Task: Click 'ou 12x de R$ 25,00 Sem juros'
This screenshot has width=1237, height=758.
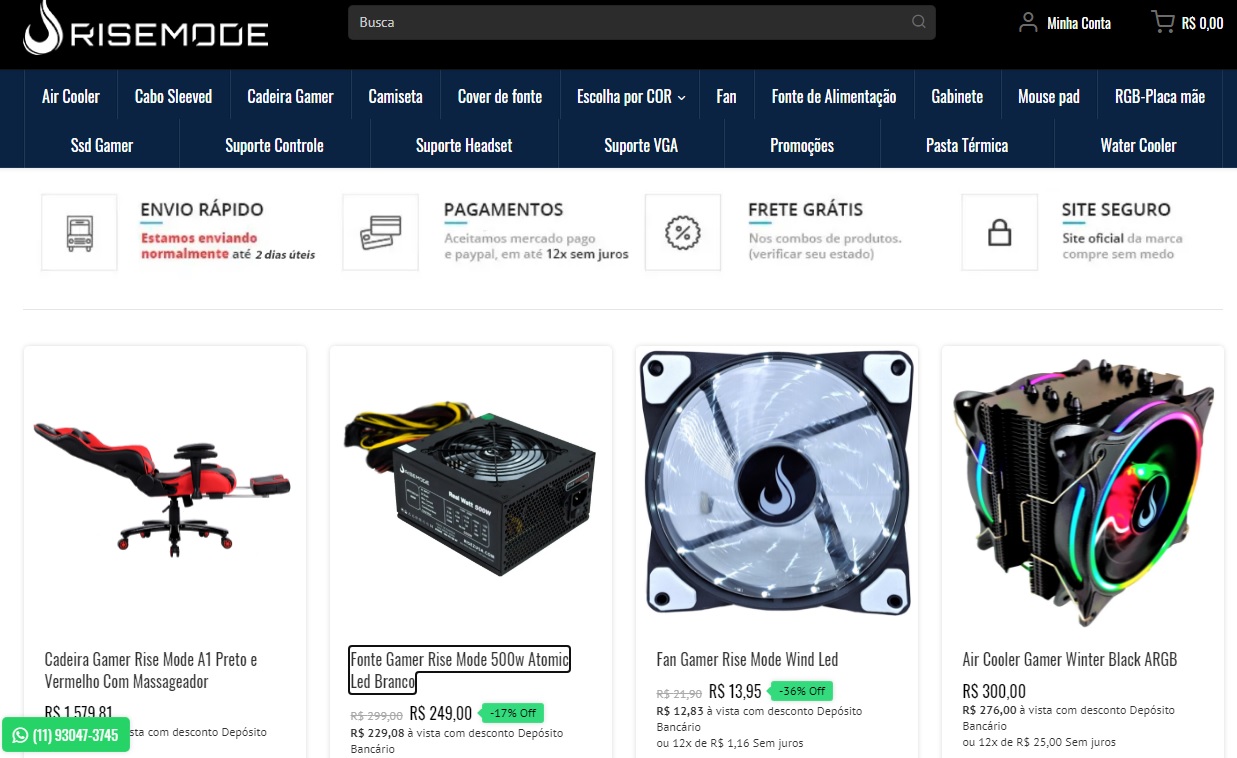Action: pos(1039,742)
